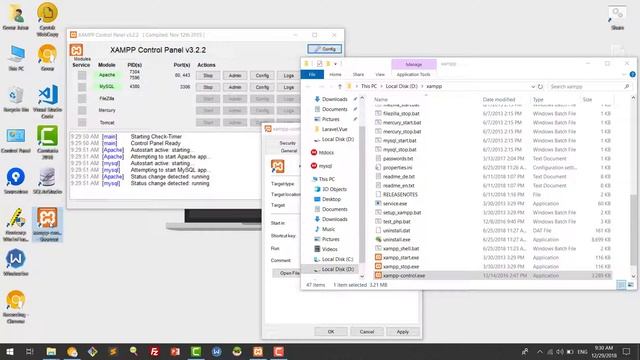
Task: Click Apply in properties dialog
Action: pyautogui.click(x=402, y=331)
